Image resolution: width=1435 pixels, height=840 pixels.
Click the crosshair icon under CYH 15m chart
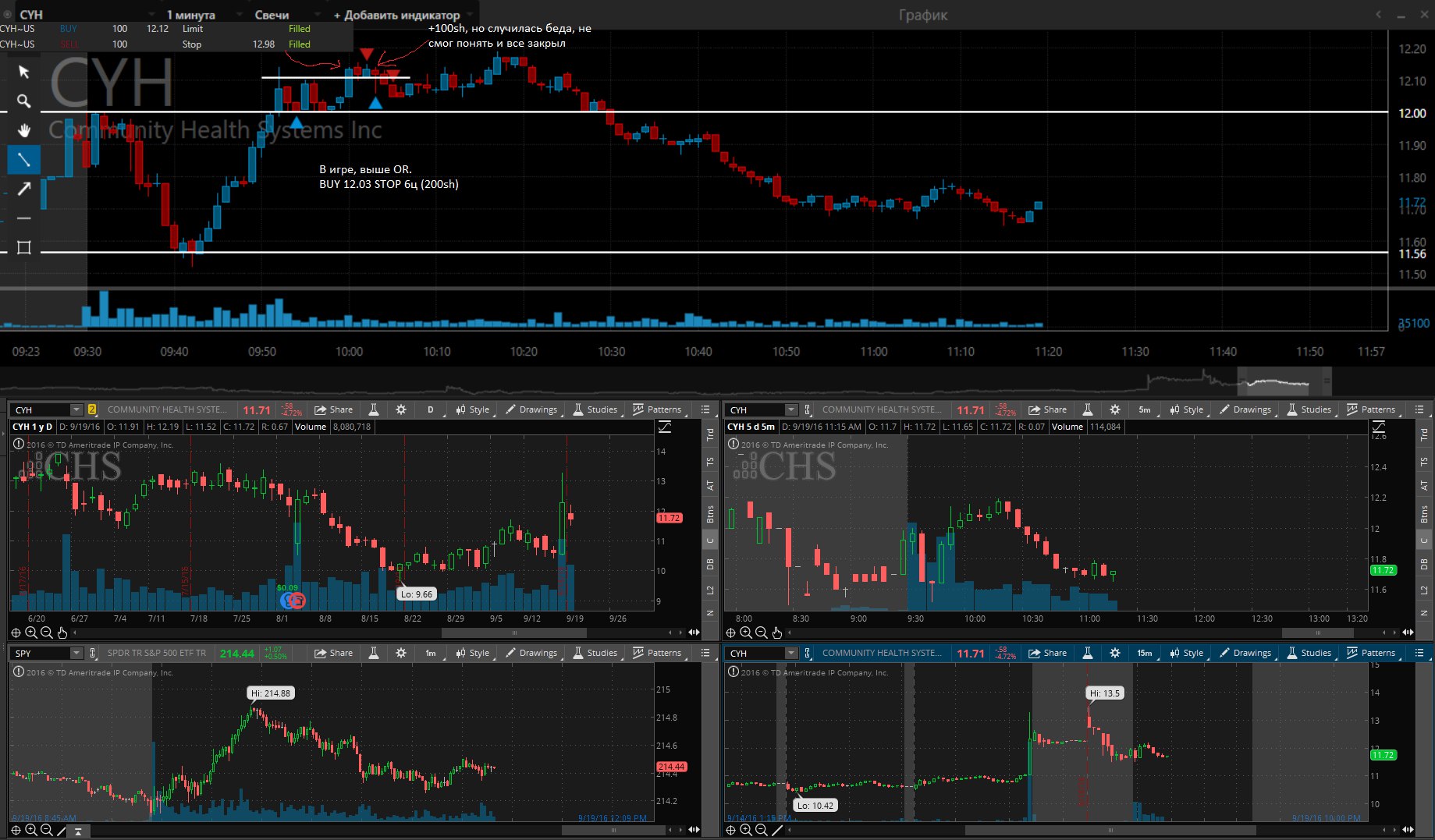[730, 830]
